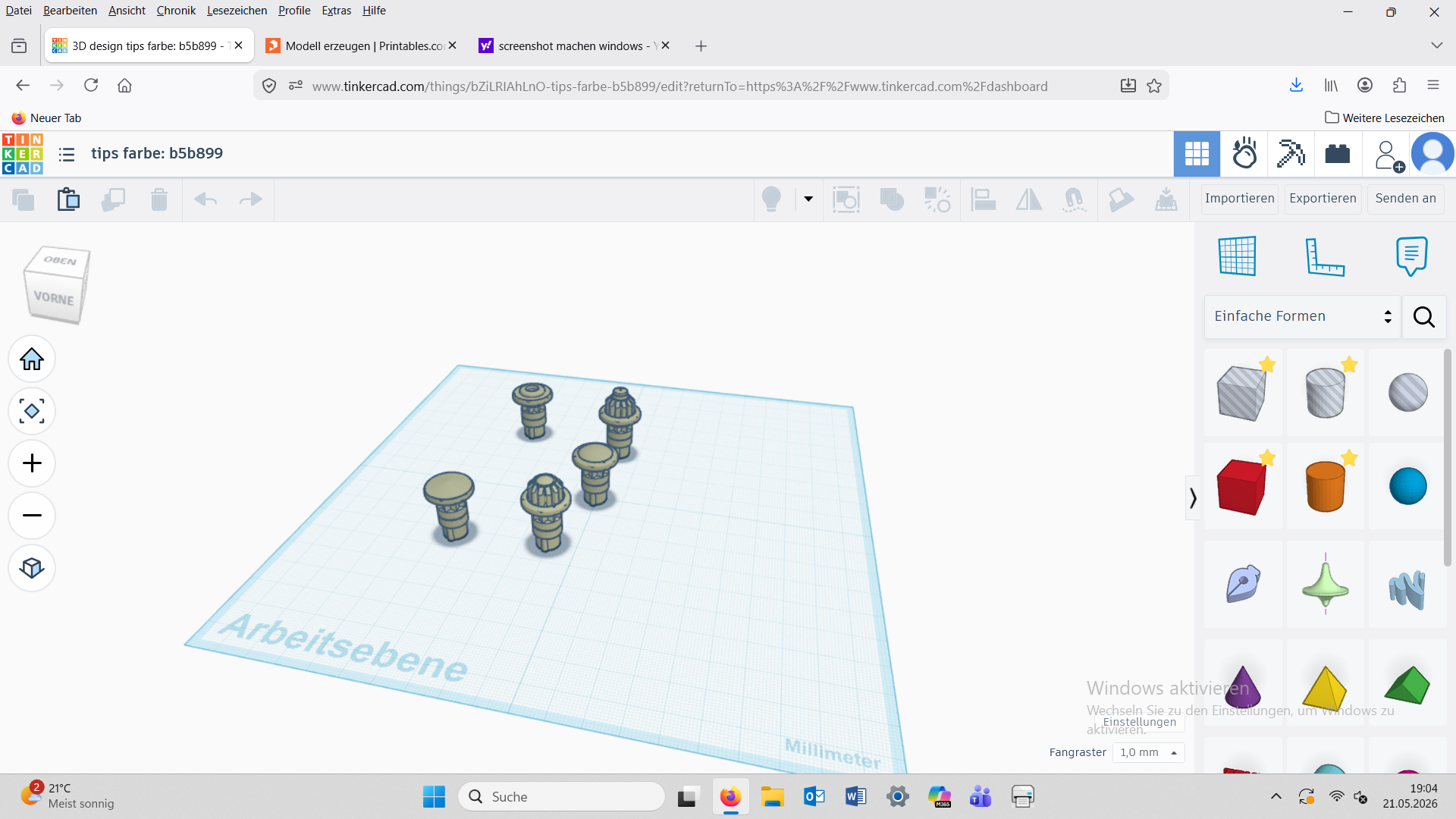Click invite people icon
1456x819 pixels.
1388,155
